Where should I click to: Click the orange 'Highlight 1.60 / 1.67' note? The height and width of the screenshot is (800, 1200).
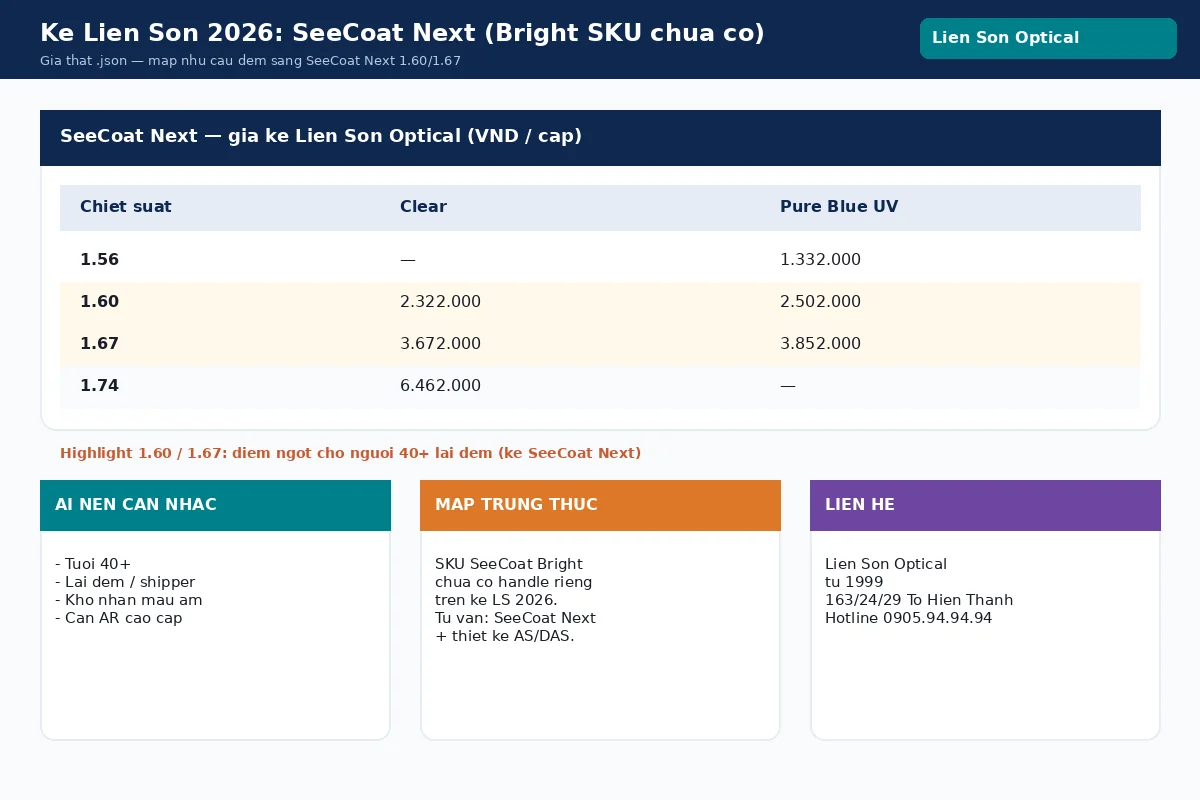pyautogui.click(x=350, y=453)
